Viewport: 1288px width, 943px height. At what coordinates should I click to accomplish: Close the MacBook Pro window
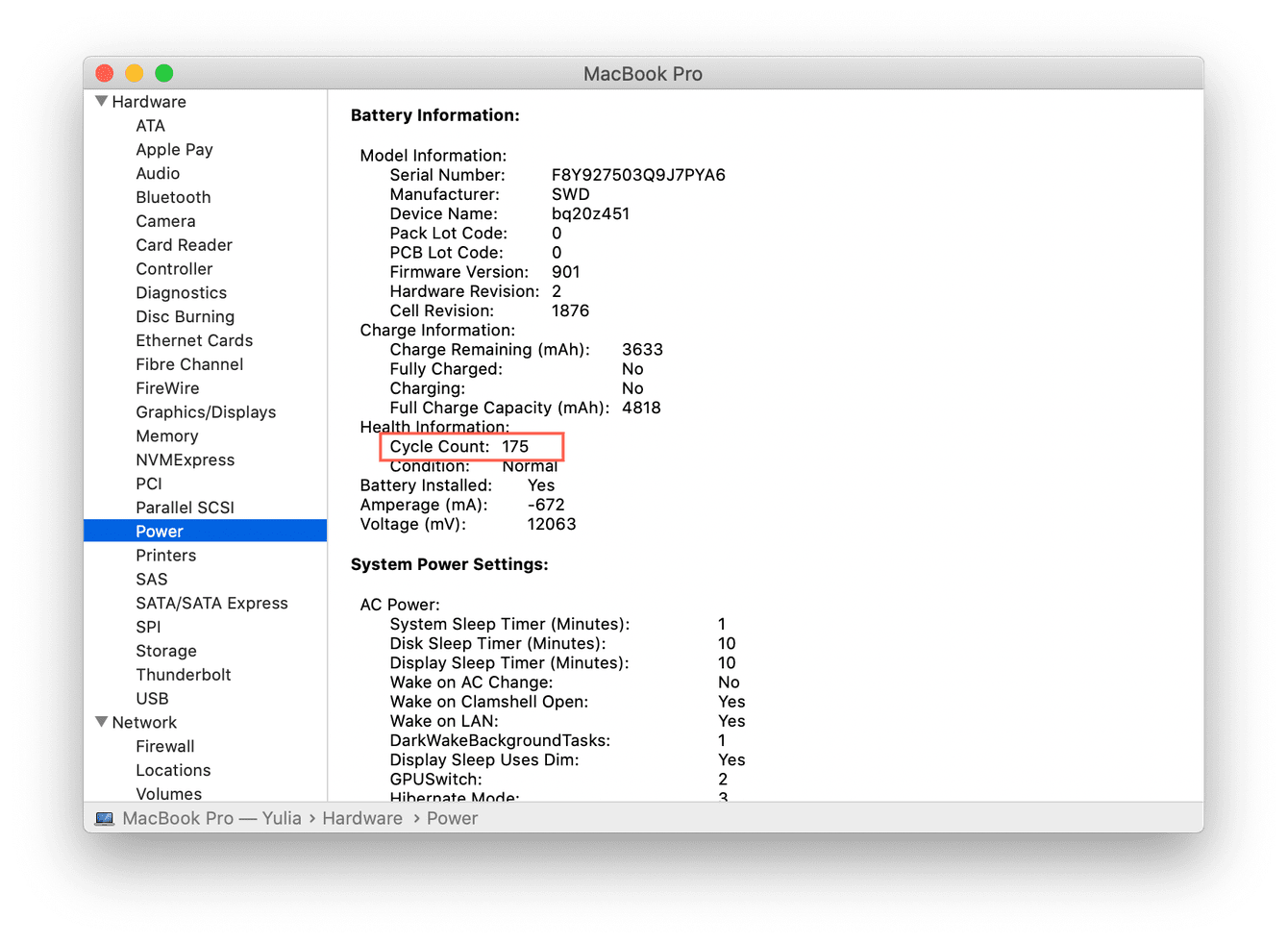pos(105,73)
